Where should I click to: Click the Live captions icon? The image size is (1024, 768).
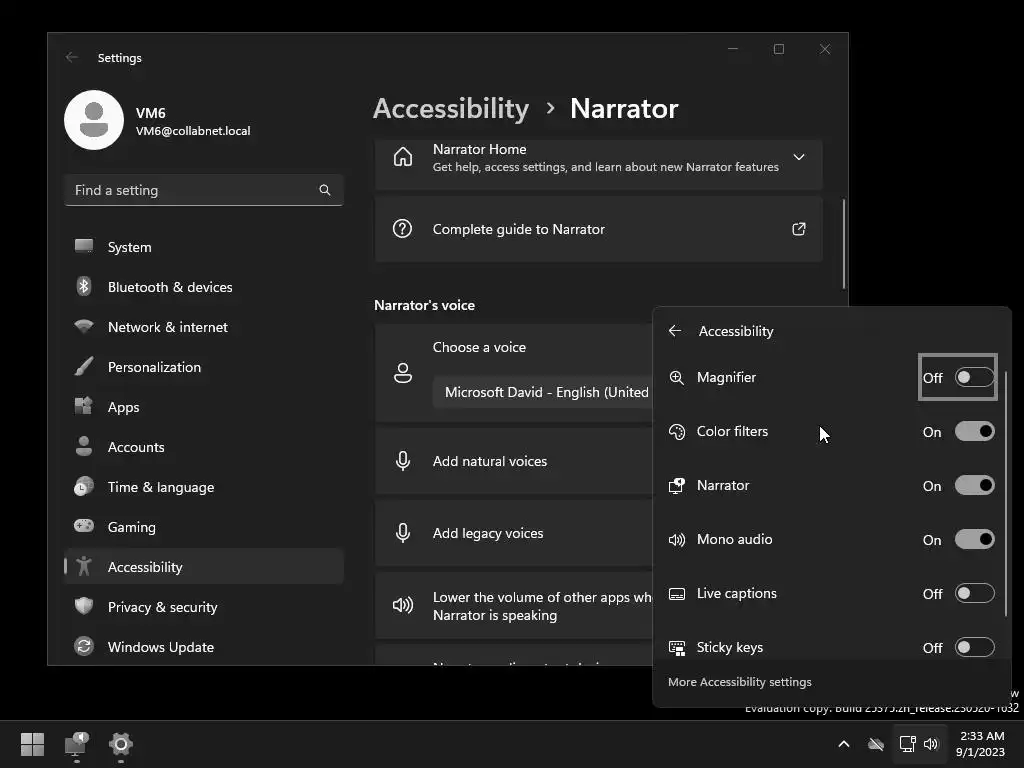pos(677,594)
